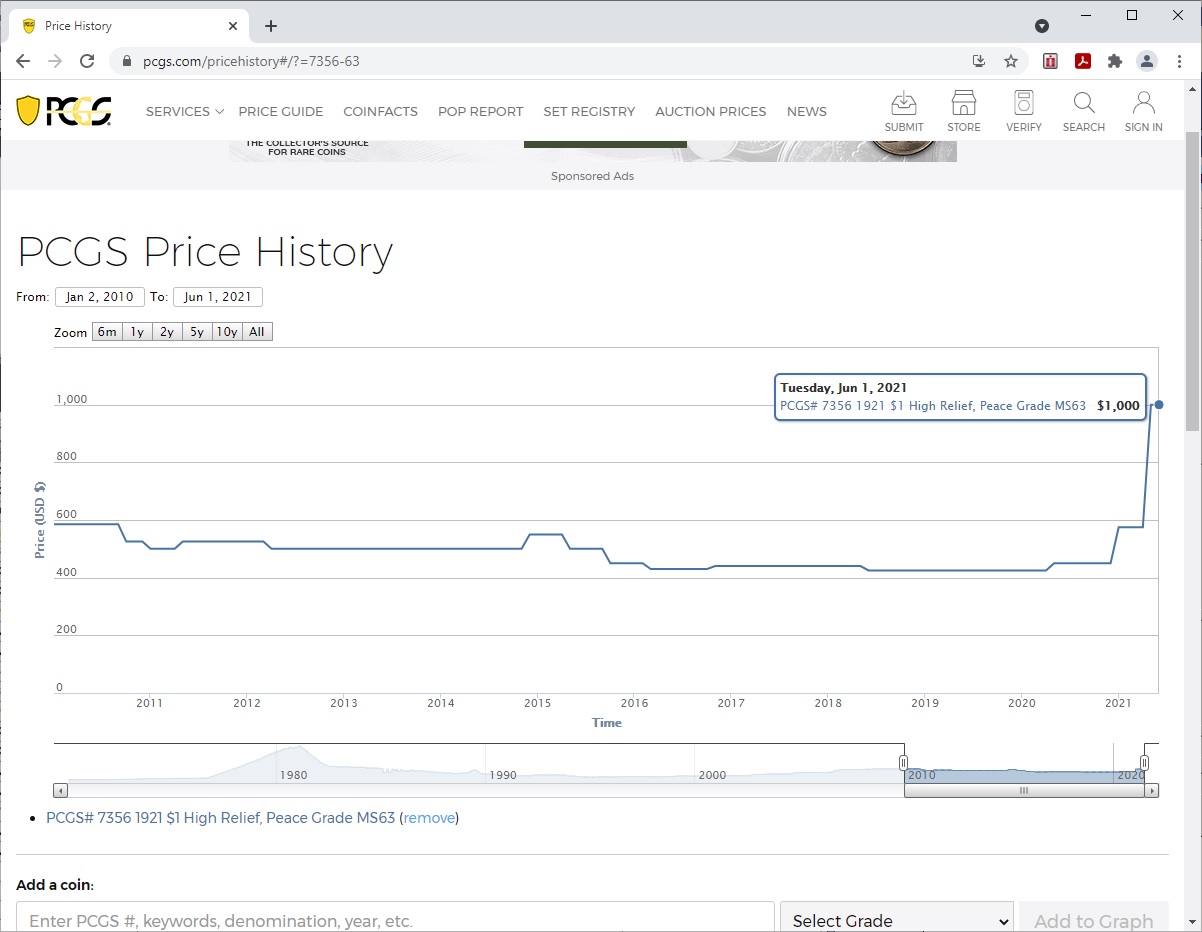Click the Sign In person icon

pyautogui.click(x=1143, y=111)
